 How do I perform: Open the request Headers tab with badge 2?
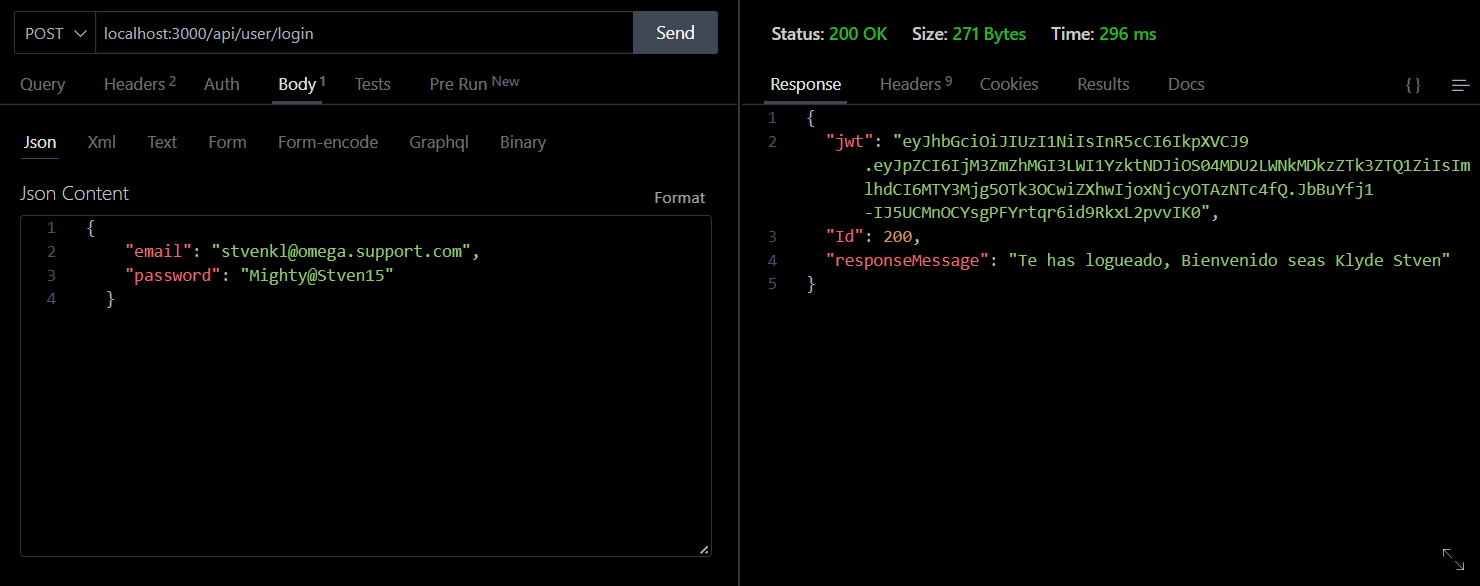(x=139, y=84)
